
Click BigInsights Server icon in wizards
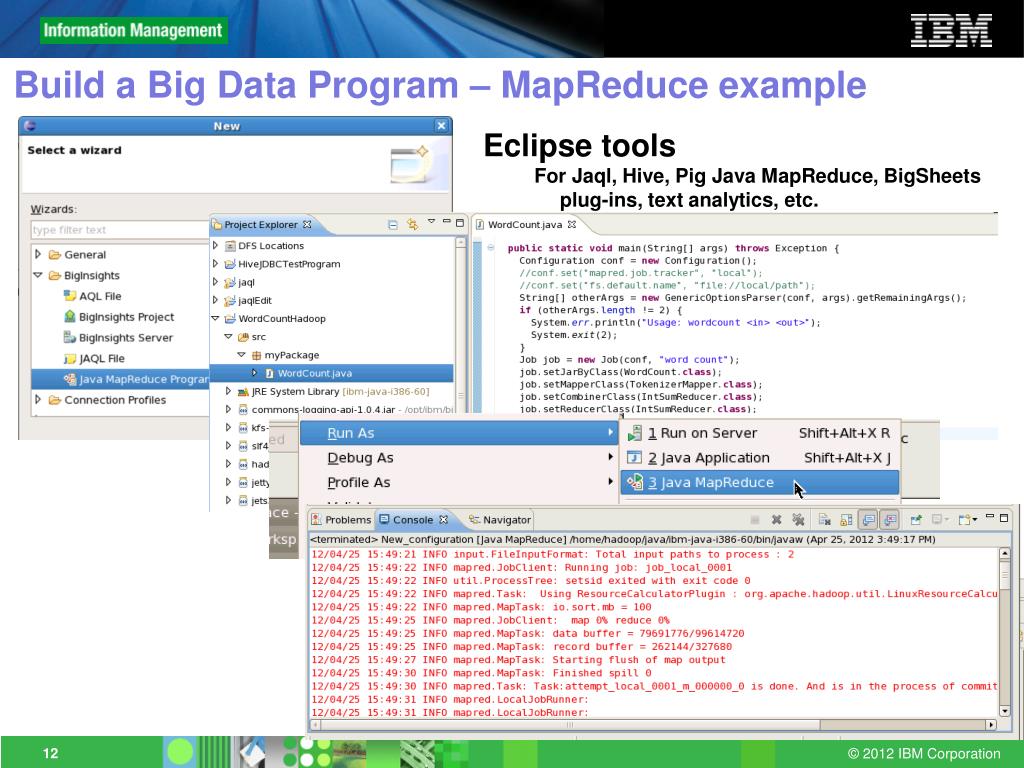[69, 338]
